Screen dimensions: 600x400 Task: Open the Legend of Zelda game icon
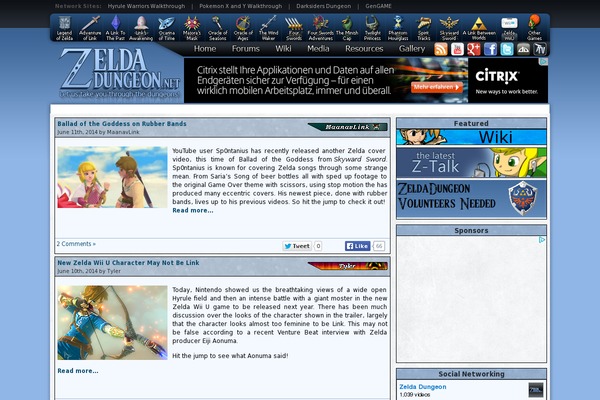[64, 28]
